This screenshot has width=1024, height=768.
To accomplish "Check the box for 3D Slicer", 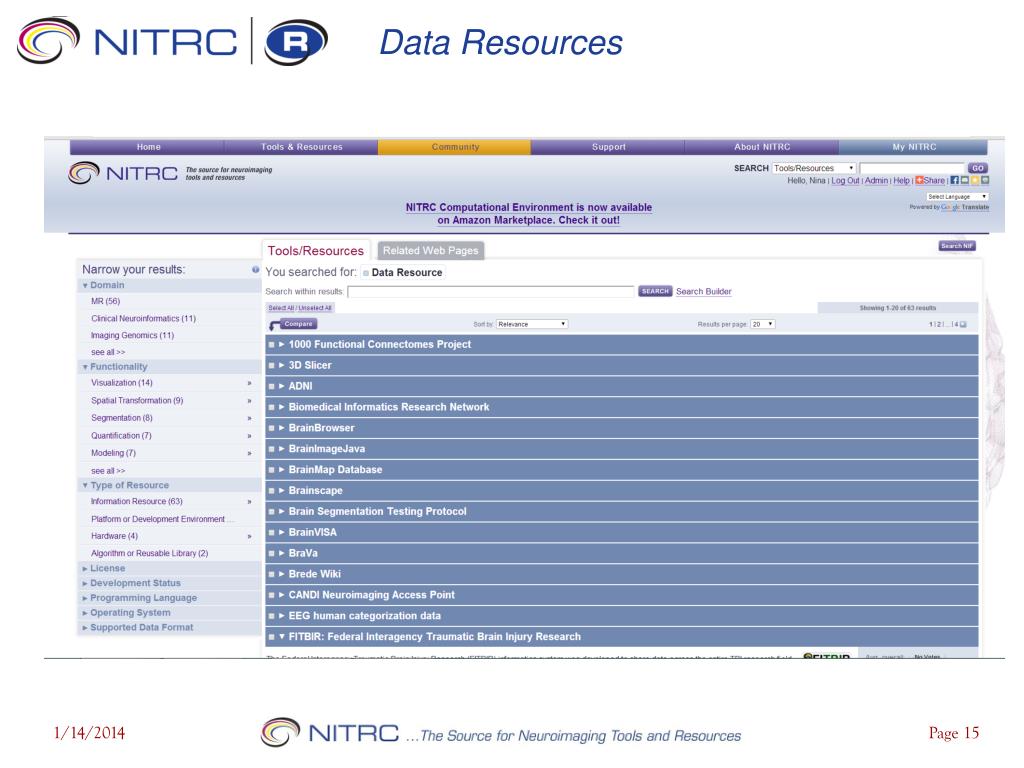I will point(272,365).
